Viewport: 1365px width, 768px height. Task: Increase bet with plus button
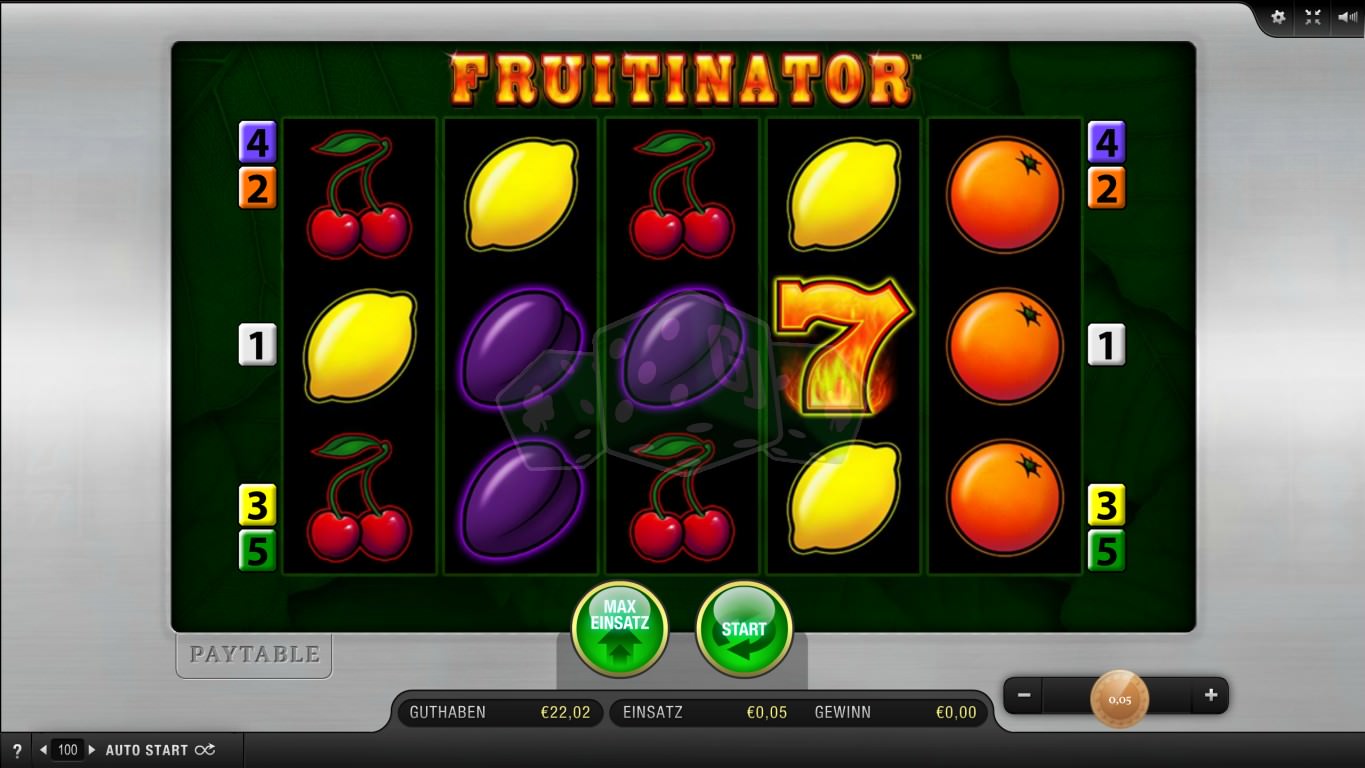[x=1211, y=695]
